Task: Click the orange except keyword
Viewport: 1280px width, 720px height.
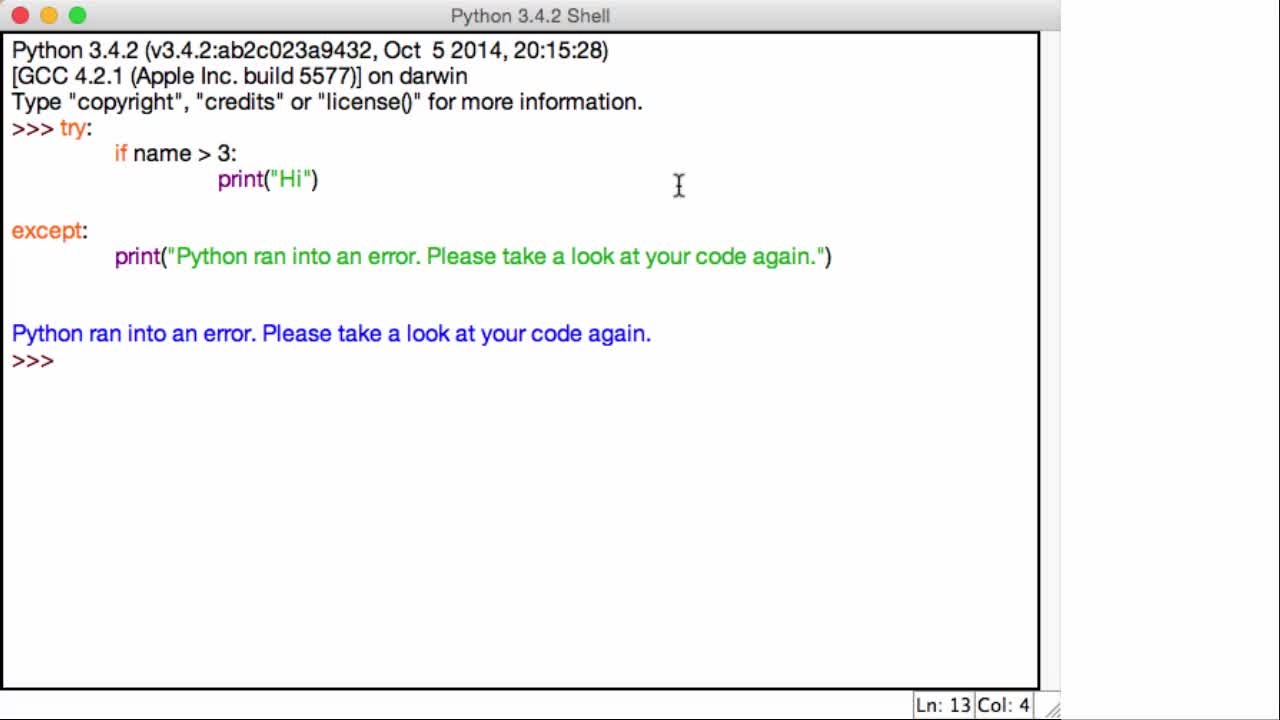Action: pyautogui.click(x=46, y=231)
